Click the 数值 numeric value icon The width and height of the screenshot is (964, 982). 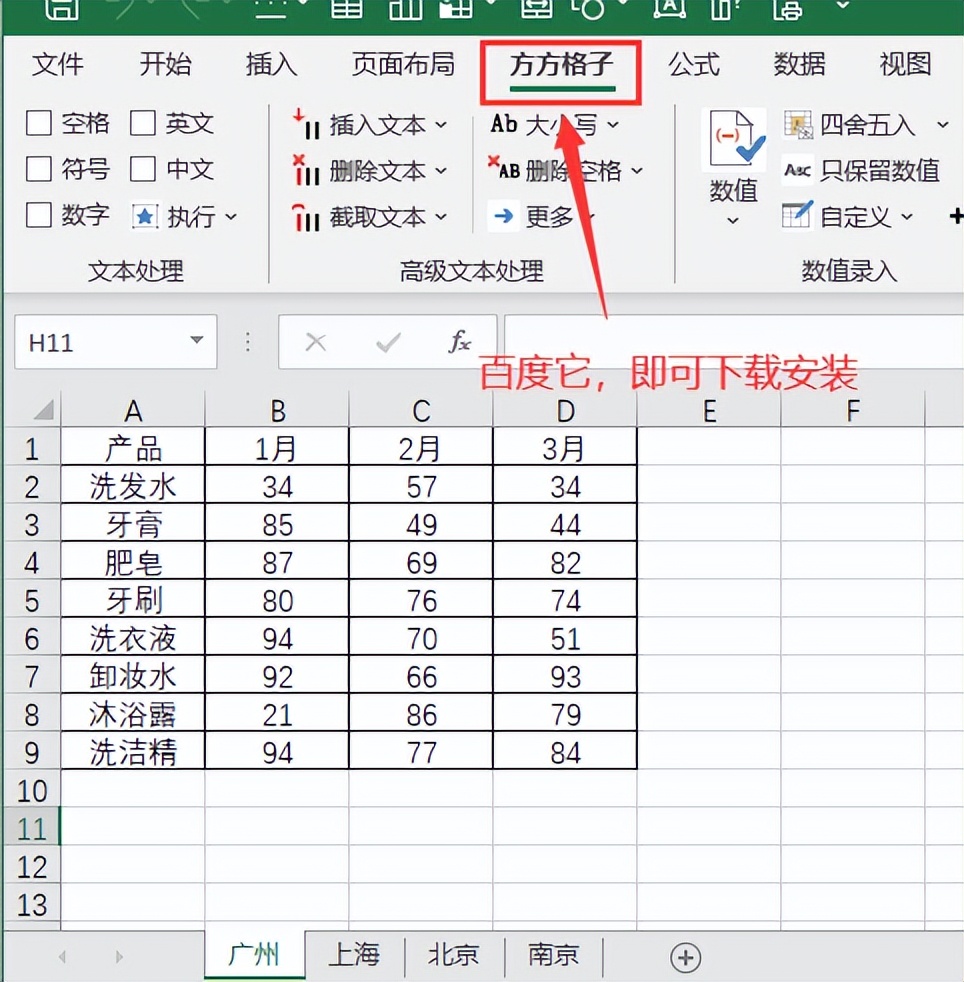tap(736, 142)
